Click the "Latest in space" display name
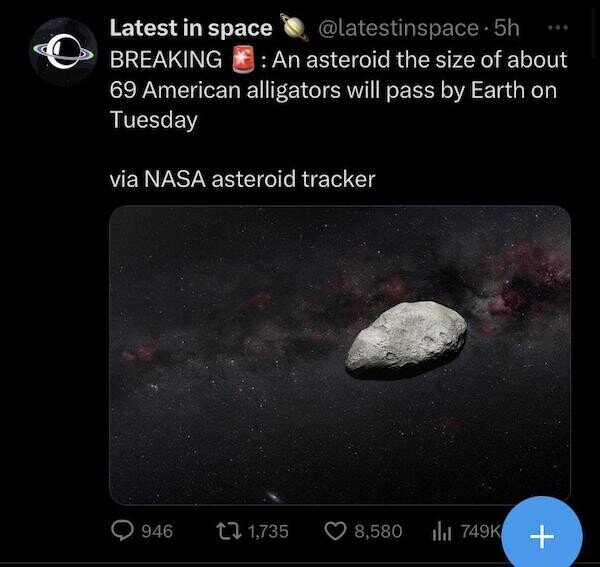Image resolution: width=600 pixels, height=567 pixels. [x=190, y=28]
